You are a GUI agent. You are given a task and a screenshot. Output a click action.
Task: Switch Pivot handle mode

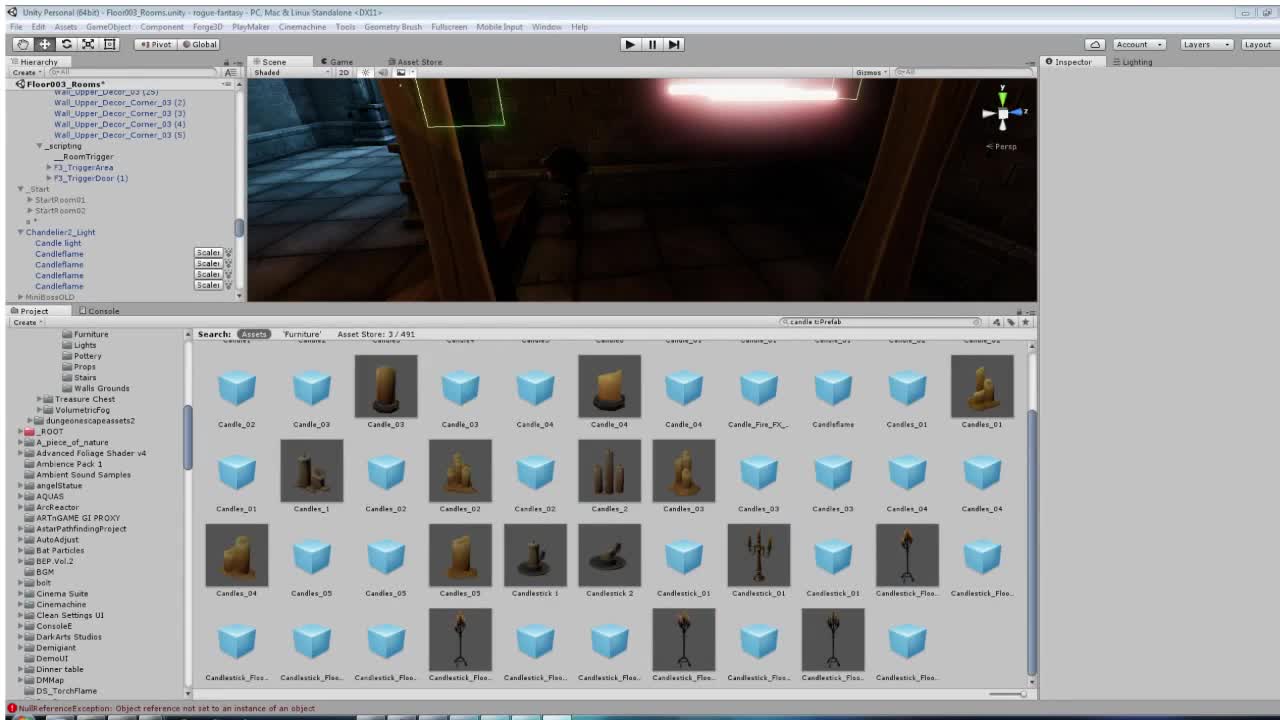pos(157,44)
